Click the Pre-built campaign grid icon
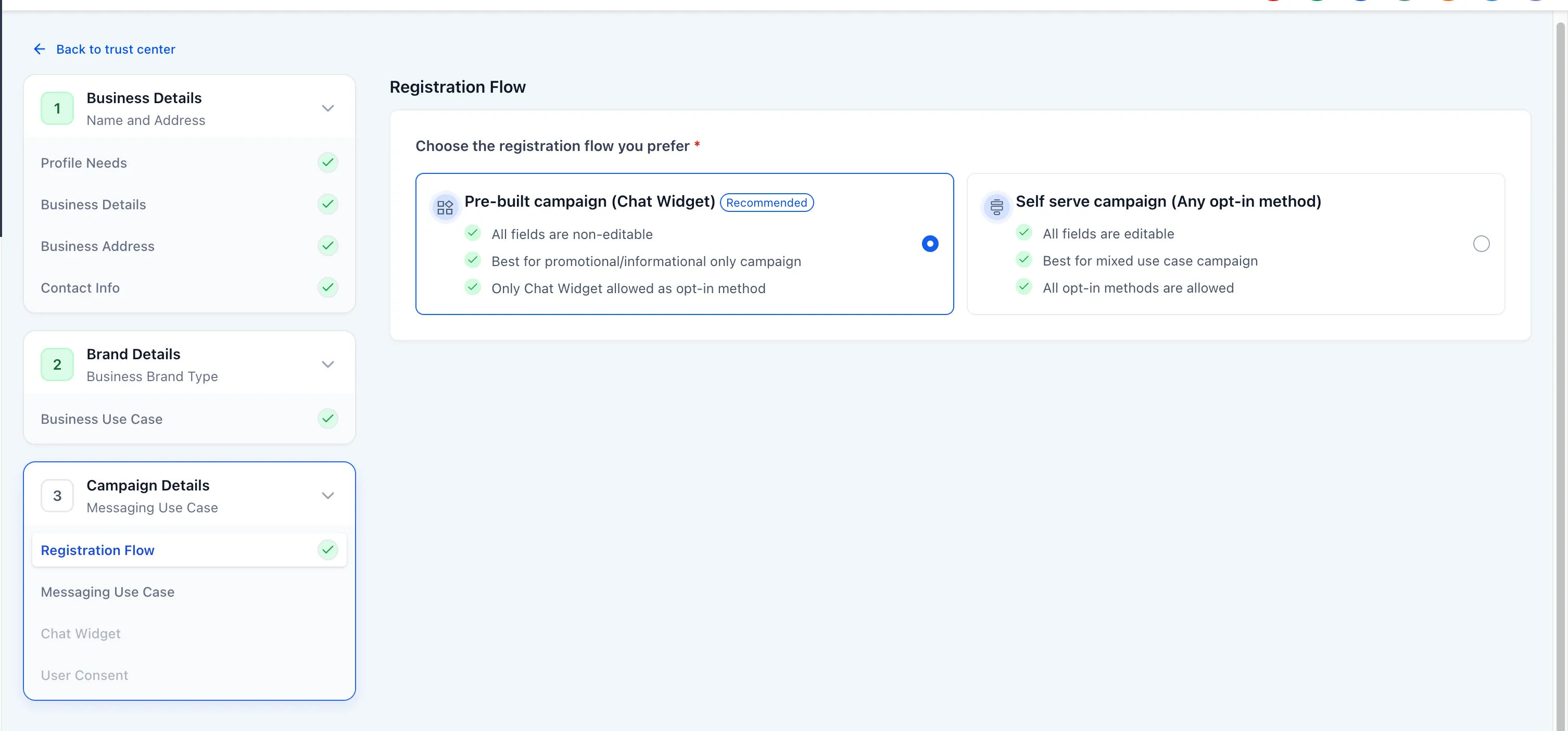 pyautogui.click(x=445, y=206)
